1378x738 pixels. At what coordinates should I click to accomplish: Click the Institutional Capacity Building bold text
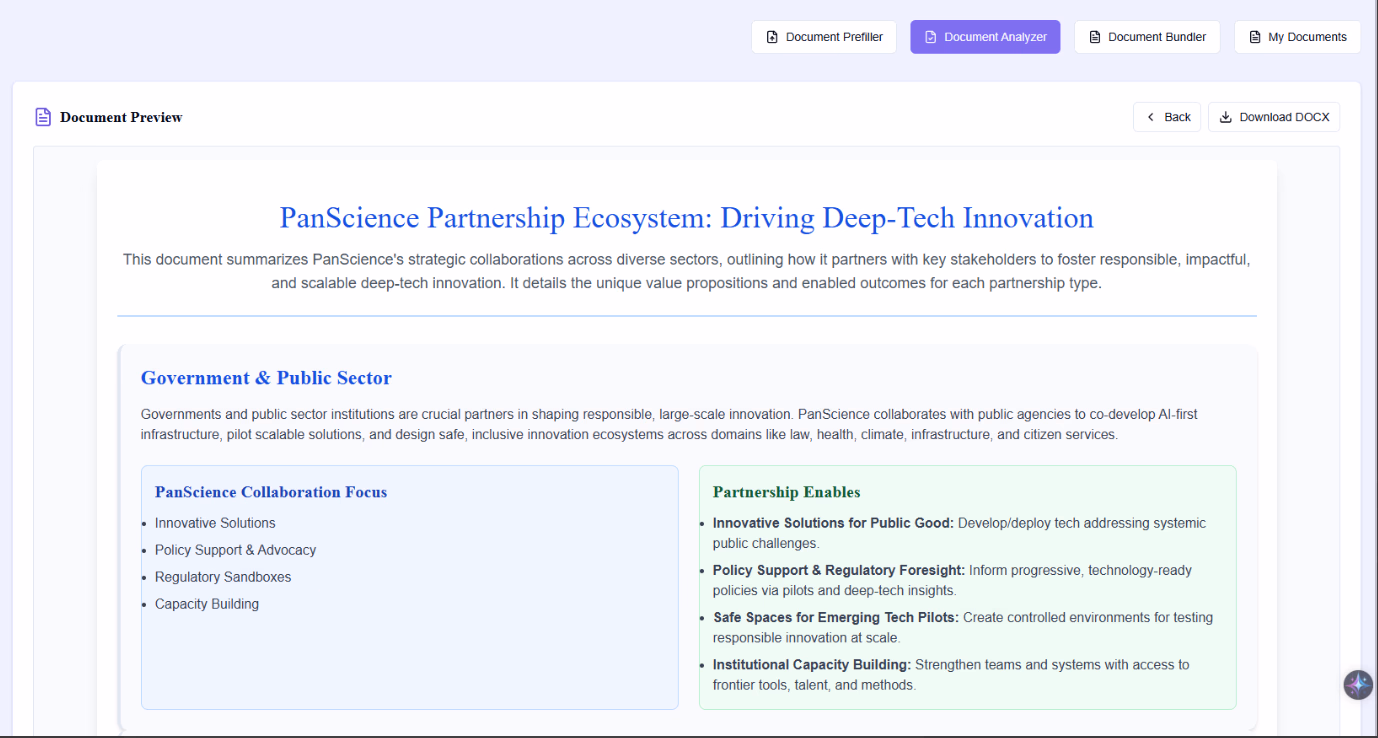click(x=811, y=665)
